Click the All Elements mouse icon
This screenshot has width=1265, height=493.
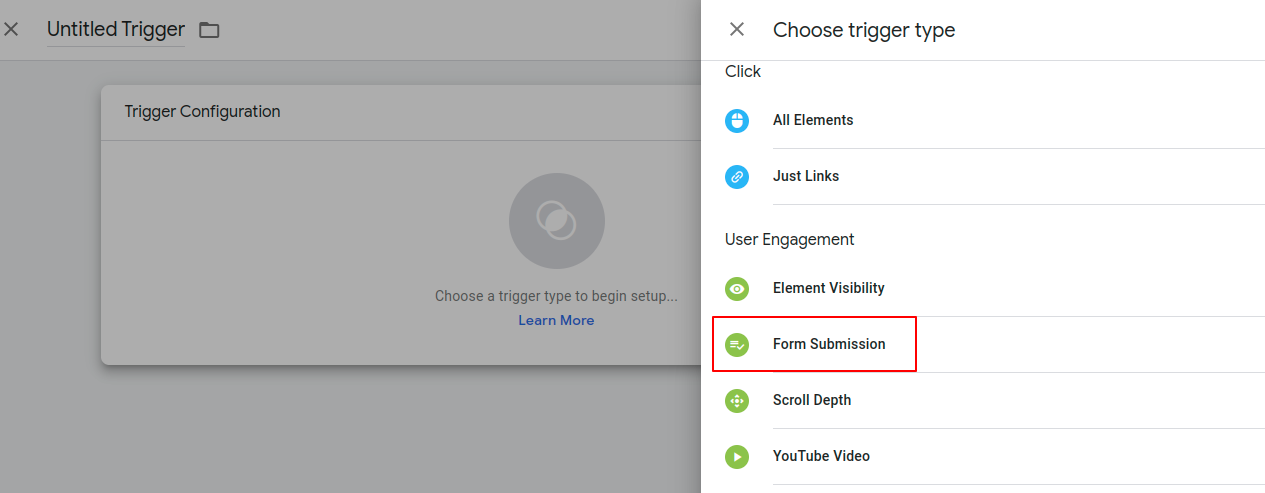737,120
